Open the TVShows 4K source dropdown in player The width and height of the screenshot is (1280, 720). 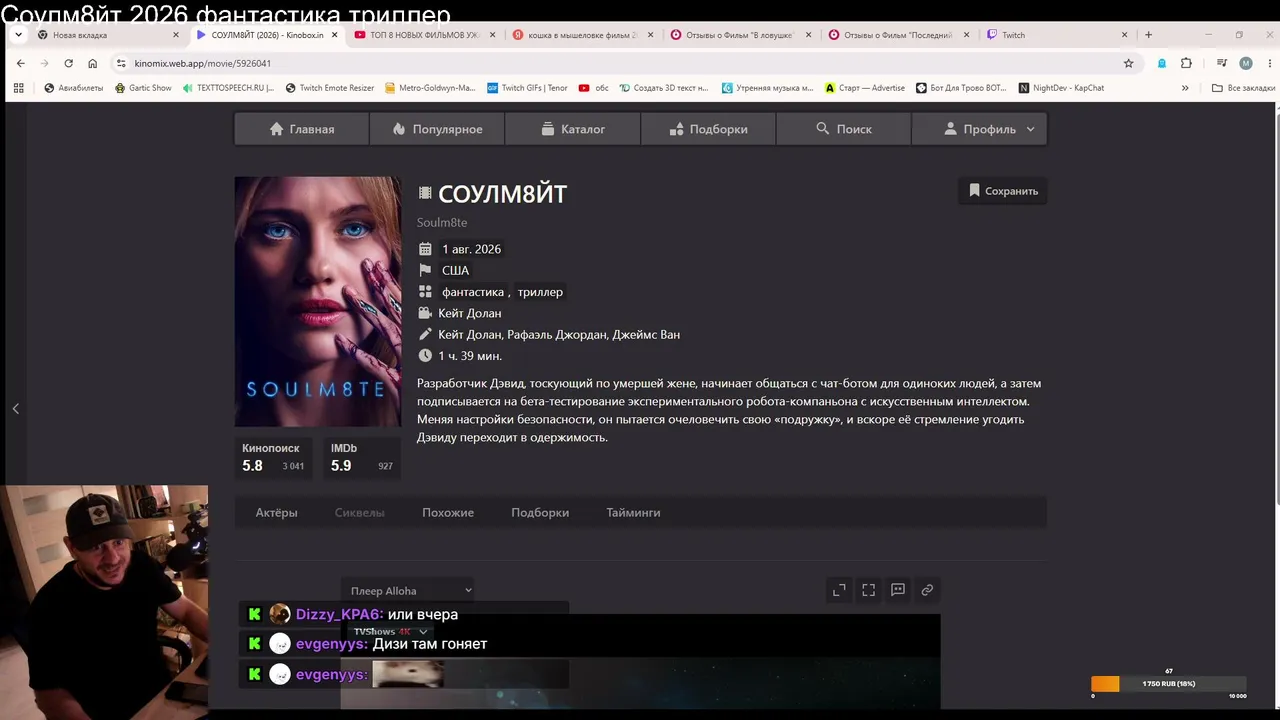click(x=390, y=632)
